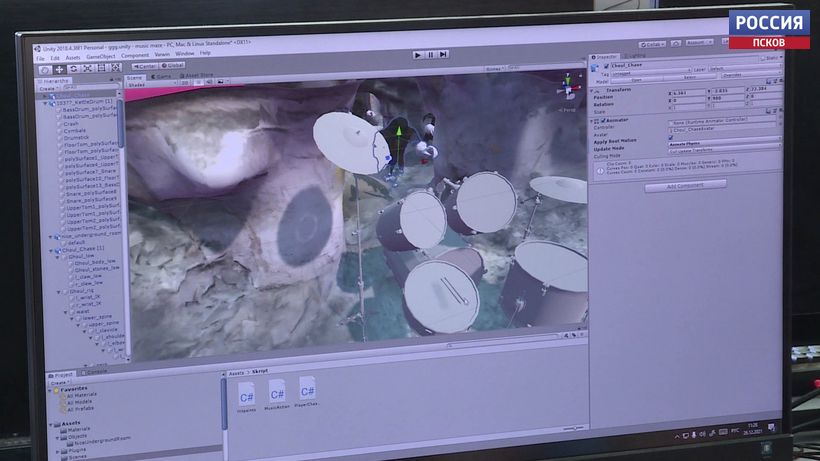This screenshot has width=820, height=461.
Task: Open the File menu
Action: click(x=40, y=59)
